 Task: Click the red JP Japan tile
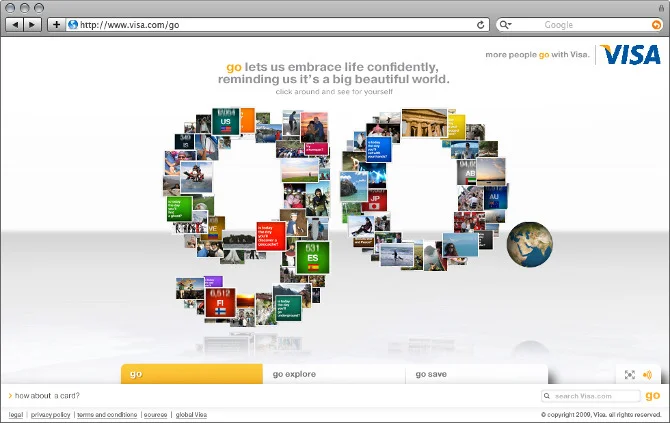click(x=375, y=201)
